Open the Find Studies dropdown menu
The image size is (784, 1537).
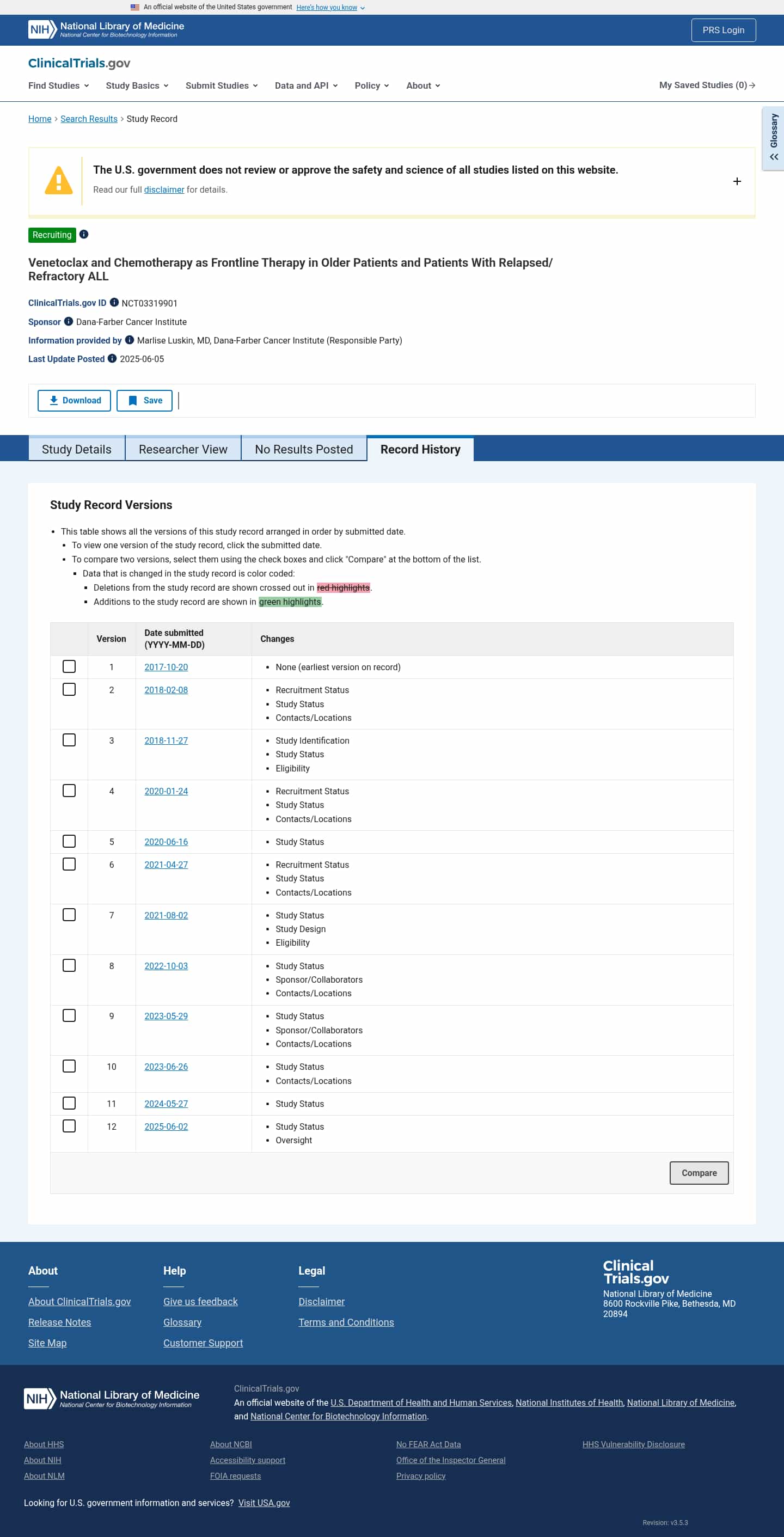click(x=58, y=85)
